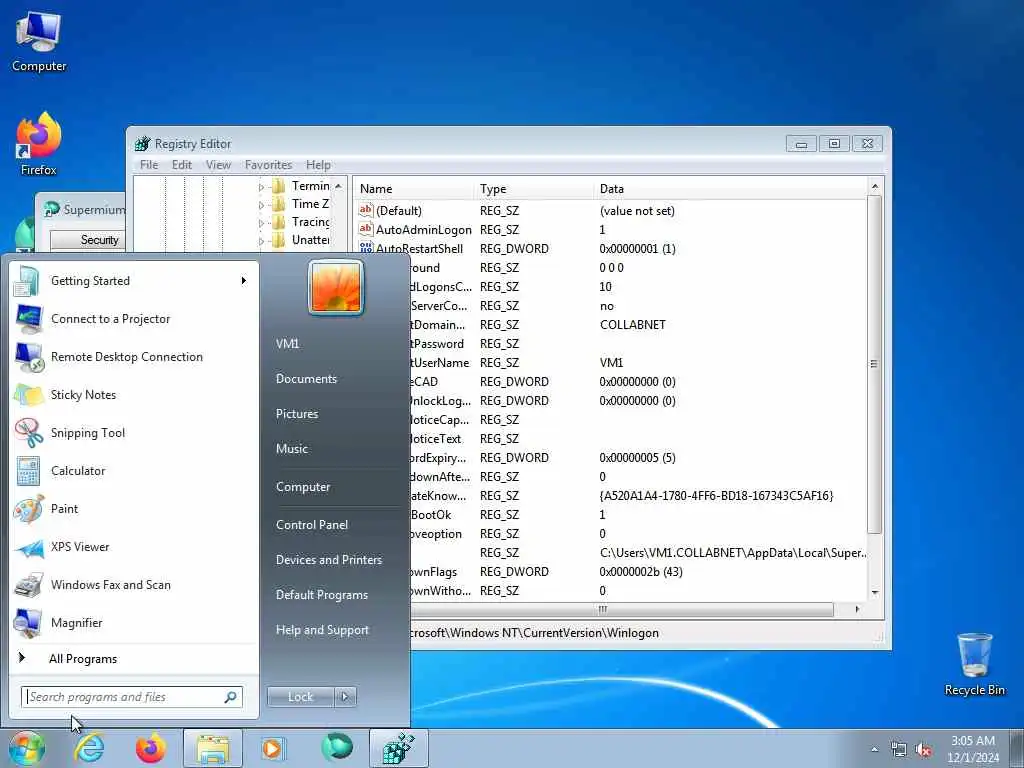Click the user account flower picture
Screen dimensions: 1024x768
point(336,287)
